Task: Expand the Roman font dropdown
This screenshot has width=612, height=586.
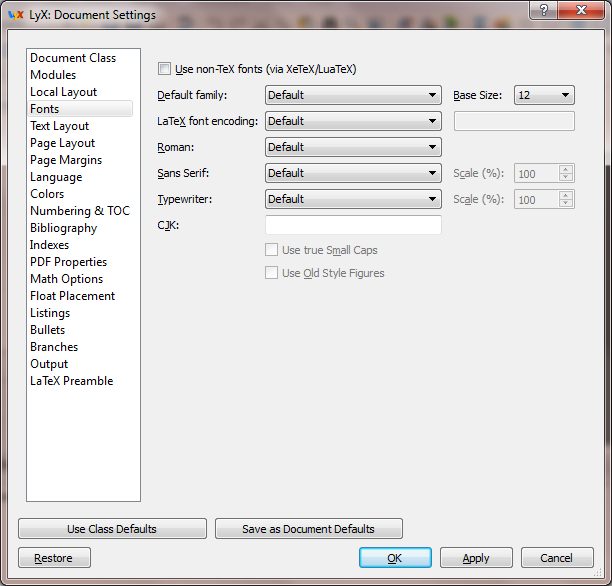Action: coord(353,147)
